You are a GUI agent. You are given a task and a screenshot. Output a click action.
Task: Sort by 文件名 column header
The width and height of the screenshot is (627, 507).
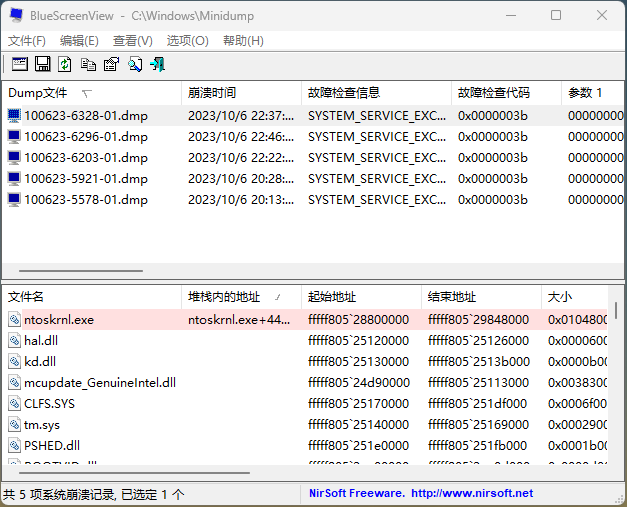click(92, 297)
